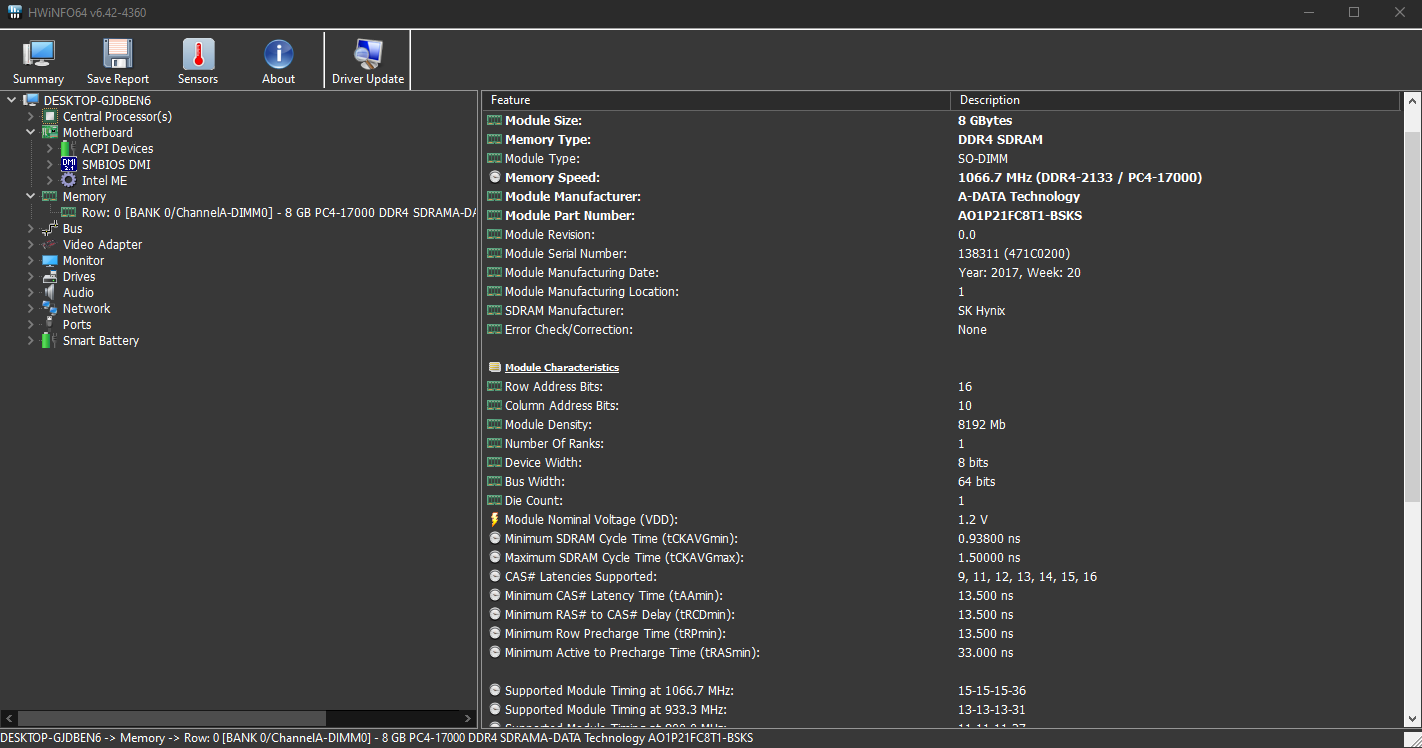
Task: Collapse the Memory node
Action: tap(31, 196)
